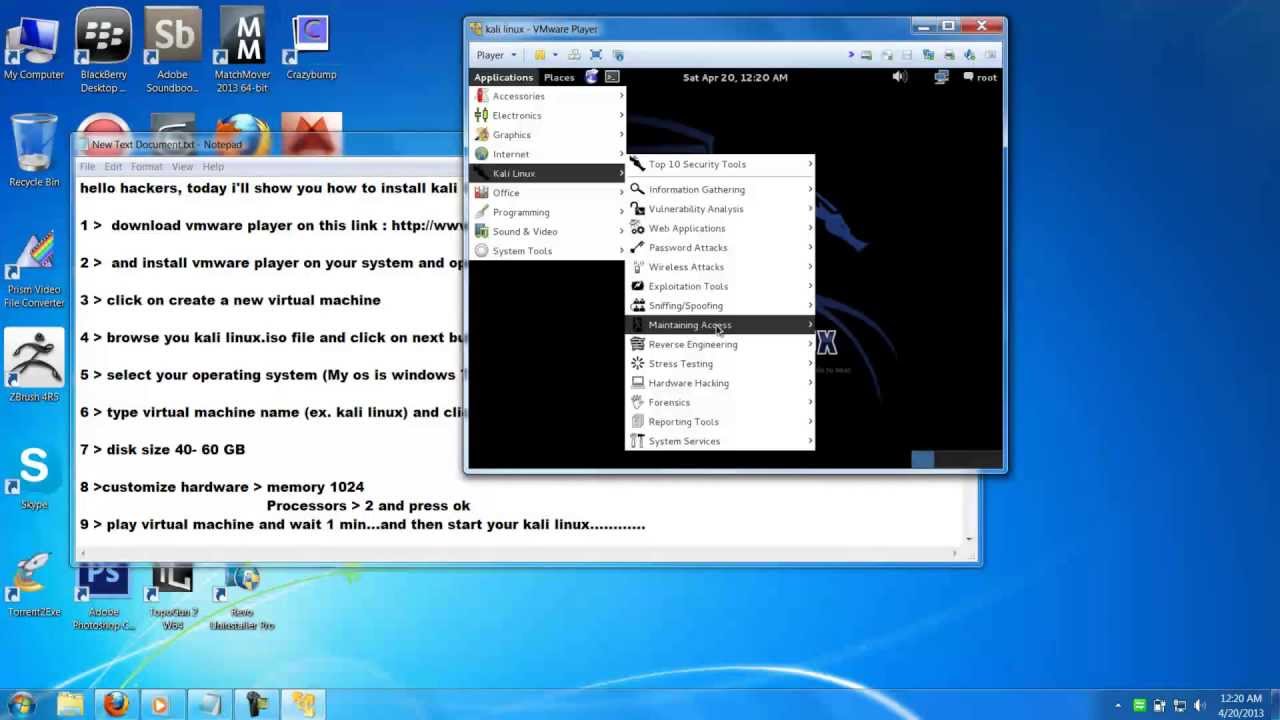Launch Iceweasel browser from Kali panel

(592, 77)
